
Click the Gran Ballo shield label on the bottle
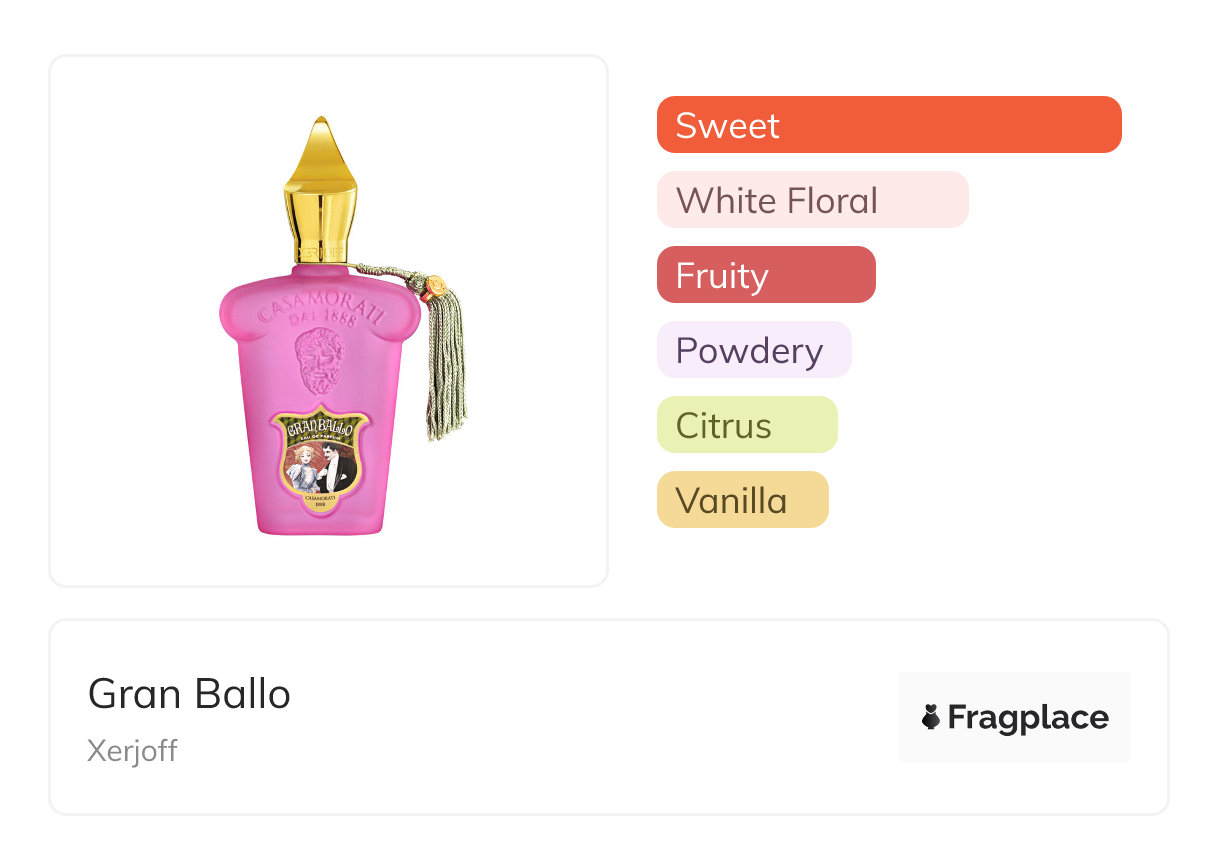click(x=320, y=458)
